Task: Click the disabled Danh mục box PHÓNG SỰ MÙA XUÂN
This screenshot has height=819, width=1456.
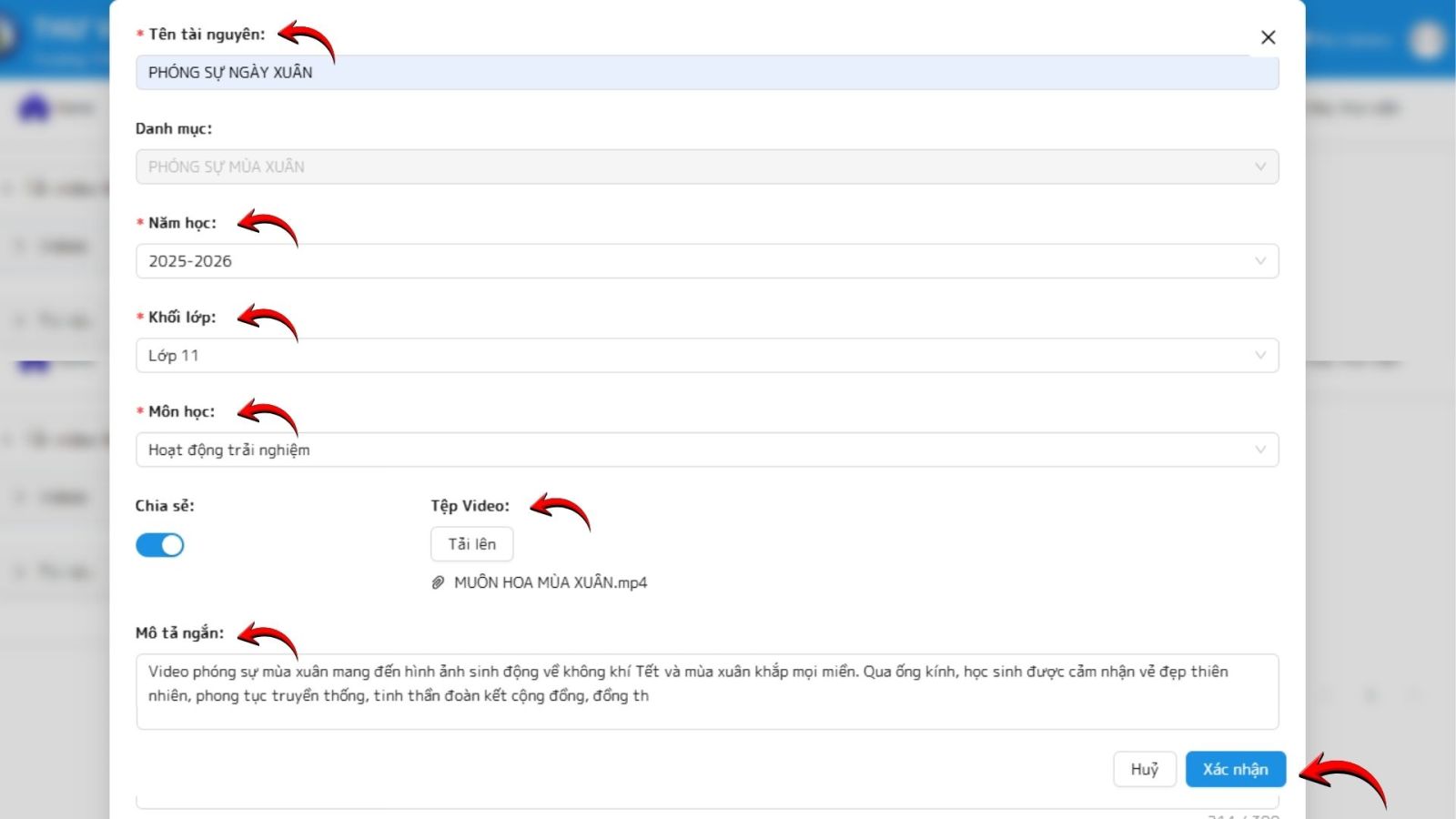Action: tap(692, 167)
